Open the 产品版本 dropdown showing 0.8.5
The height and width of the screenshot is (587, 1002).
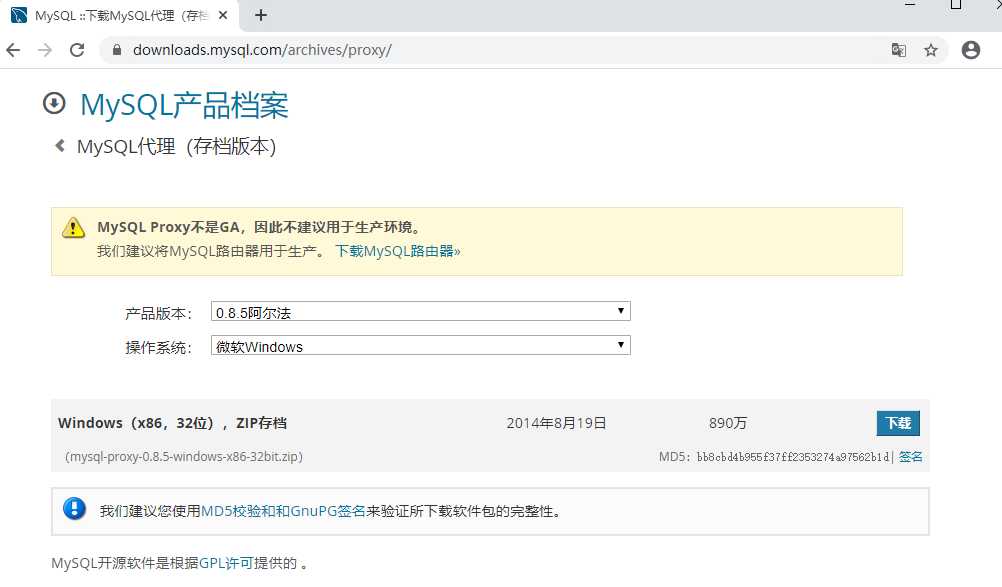420,312
